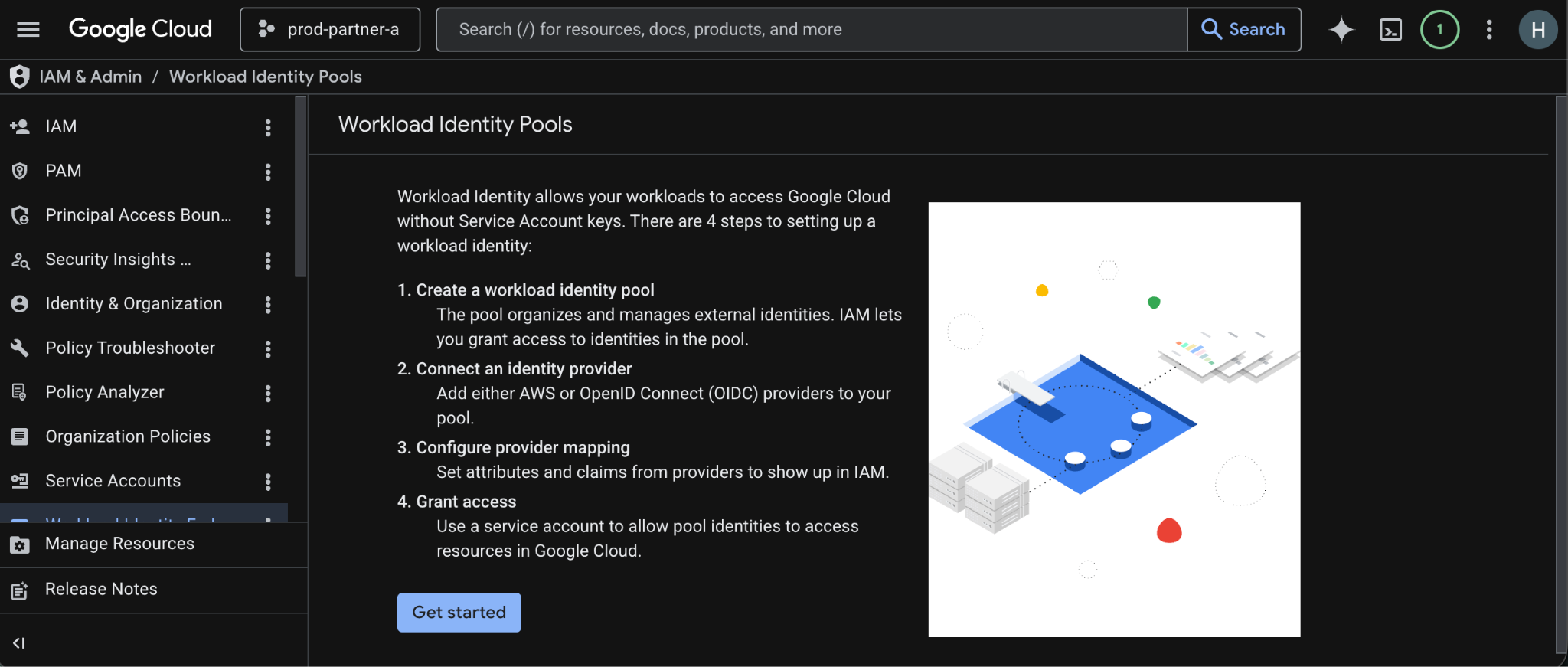Viewport: 1568px width, 667px height.
Task: Open more options for Organization Policies
Action: 268,437
